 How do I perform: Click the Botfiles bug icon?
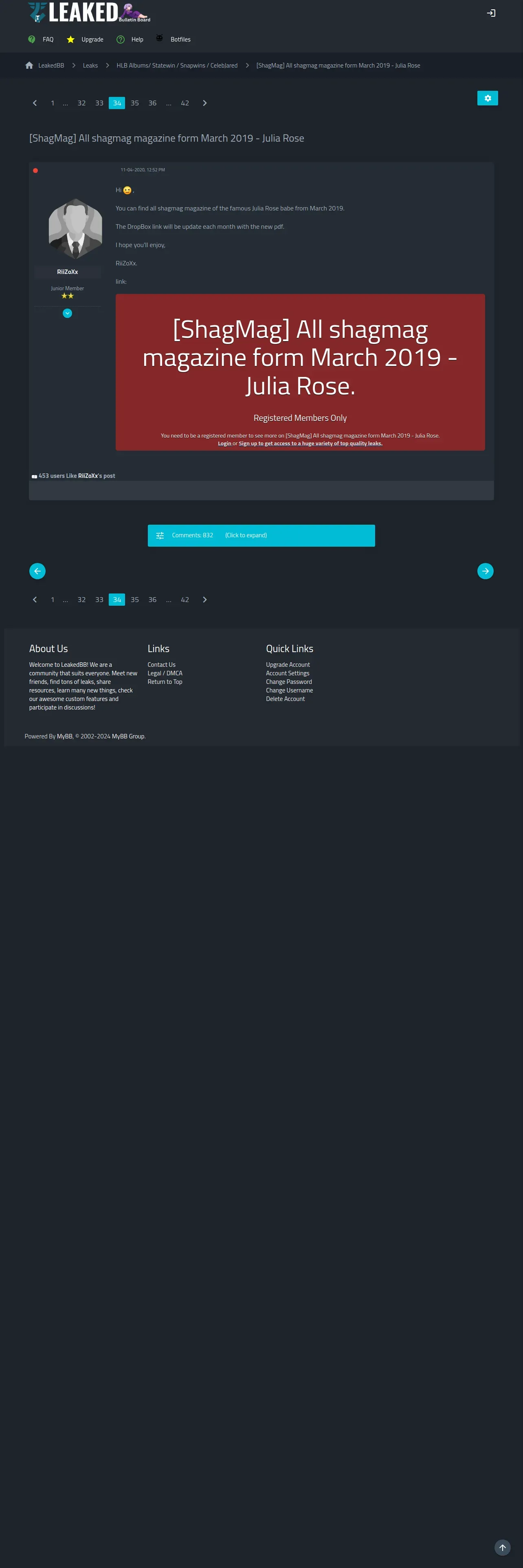pyautogui.click(x=160, y=38)
